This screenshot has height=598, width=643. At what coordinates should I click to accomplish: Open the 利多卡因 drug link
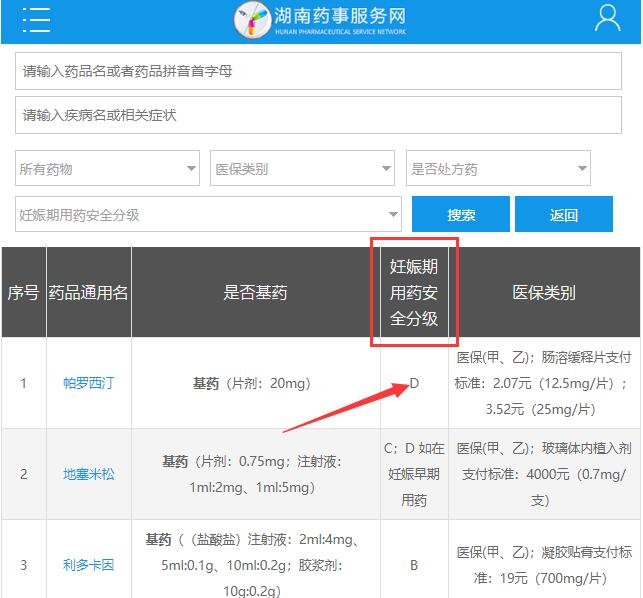pyautogui.click(x=89, y=564)
